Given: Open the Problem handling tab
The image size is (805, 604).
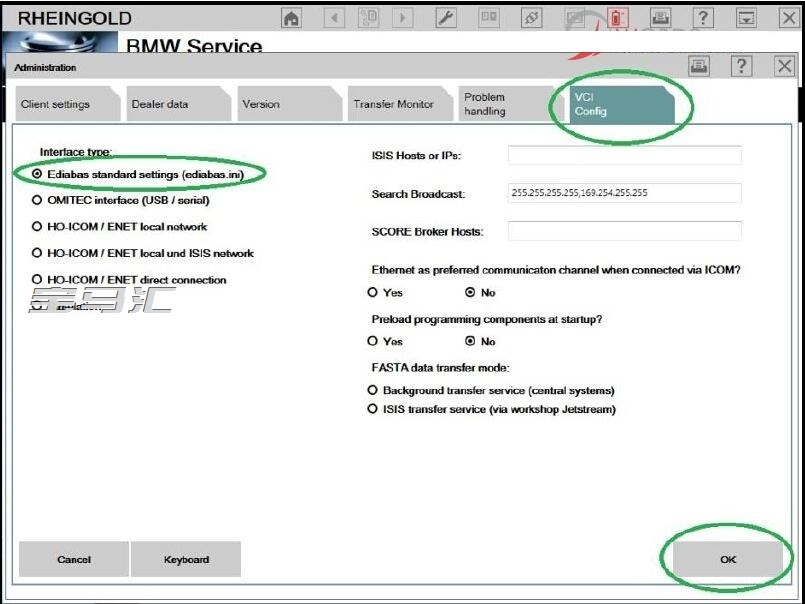Looking at the screenshot, I should pos(511,104).
